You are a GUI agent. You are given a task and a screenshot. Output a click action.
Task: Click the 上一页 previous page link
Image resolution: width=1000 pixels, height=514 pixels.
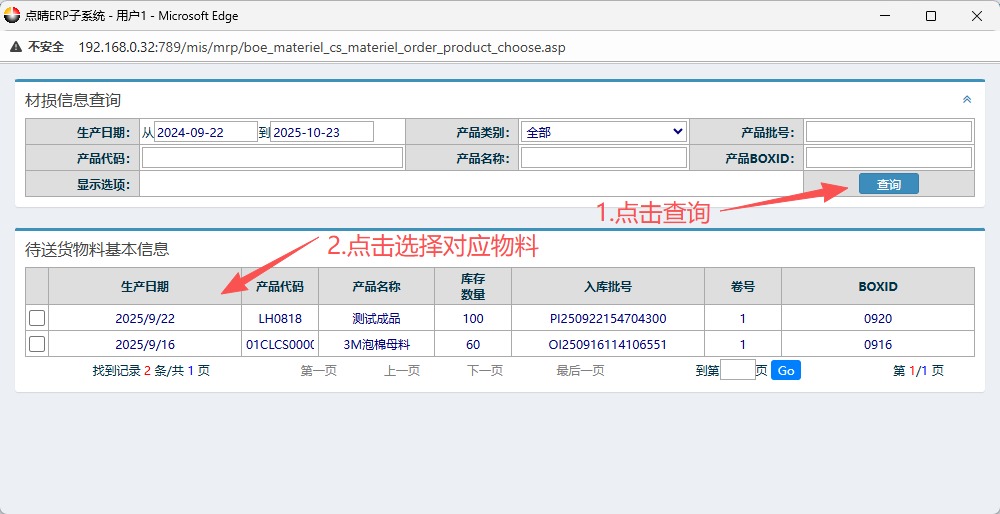click(x=401, y=370)
